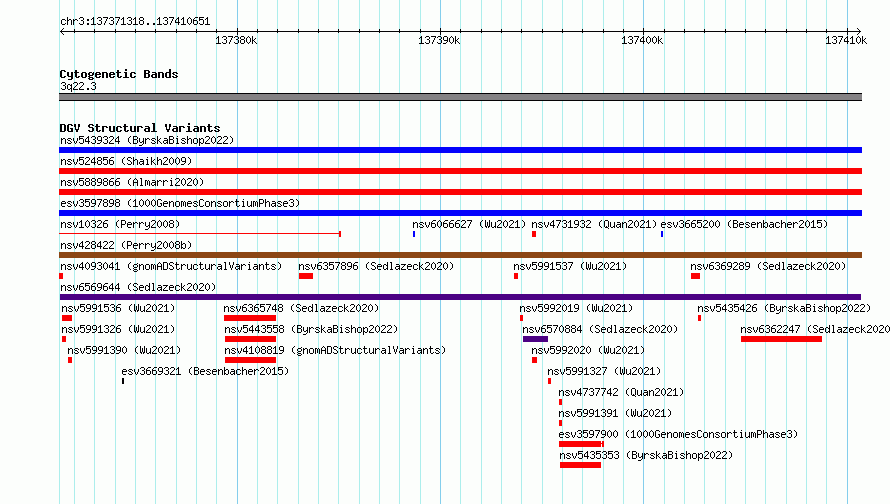
Task: Open nsv5435426 (ByrskaBishop2022) variant label
Action: tap(784, 308)
